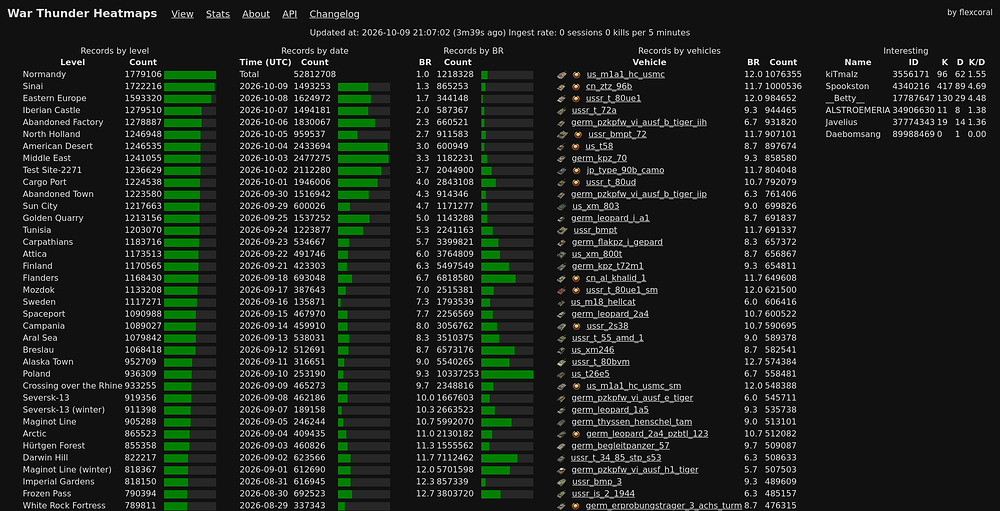Screen dimensions: 1000x511
Task: Select the Javelius player row name
Action: 841,122
